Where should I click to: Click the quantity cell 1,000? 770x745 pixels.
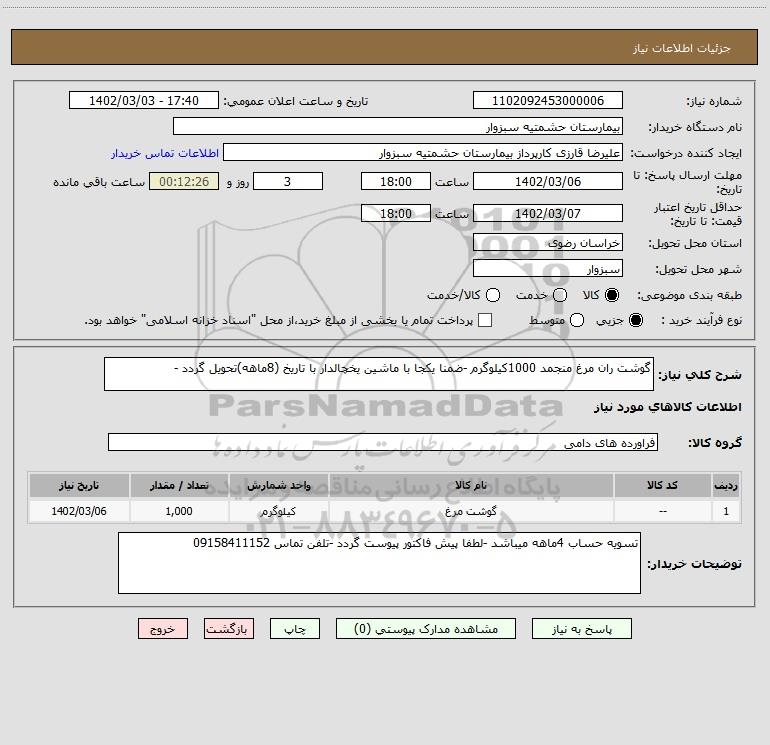click(179, 511)
